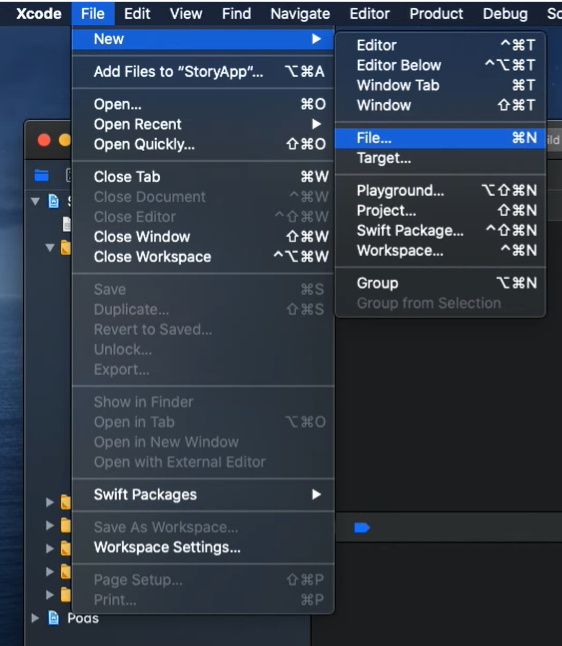Select the New submenu entry

tap(203, 39)
